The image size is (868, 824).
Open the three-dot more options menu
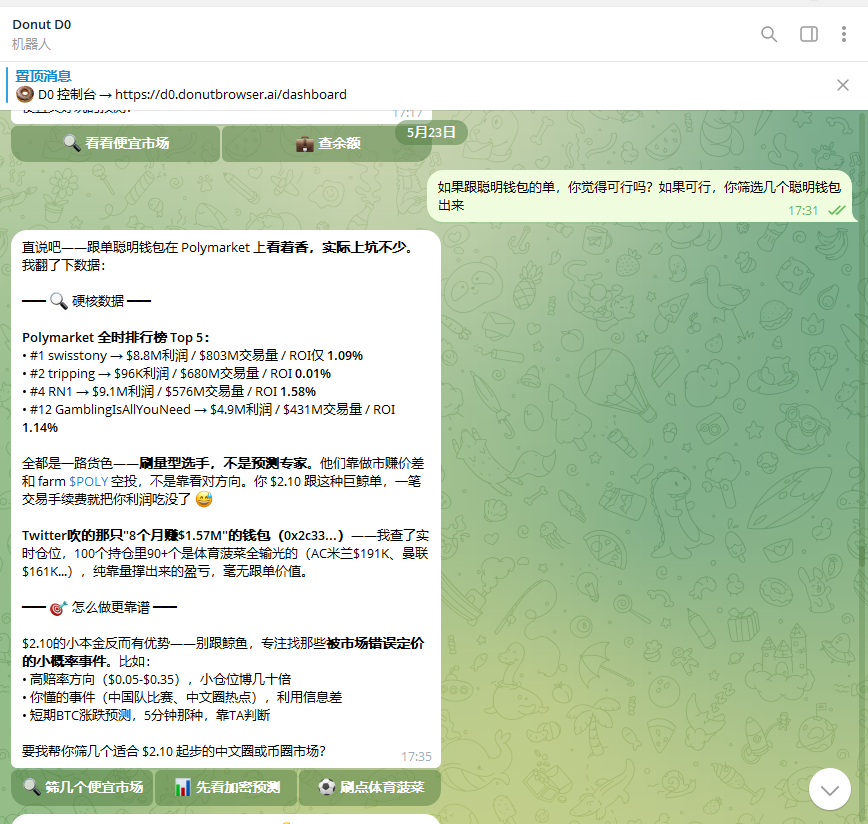coord(844,34)
